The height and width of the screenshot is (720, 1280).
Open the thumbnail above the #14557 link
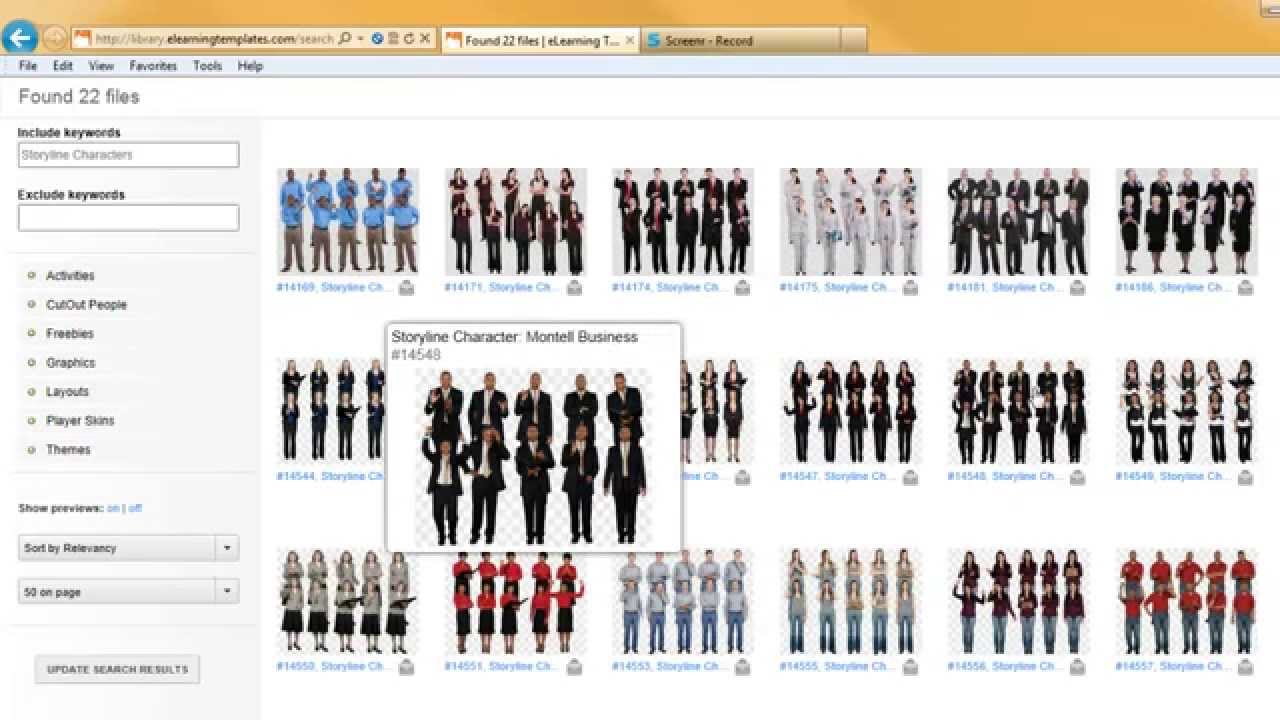point(1186,601)
